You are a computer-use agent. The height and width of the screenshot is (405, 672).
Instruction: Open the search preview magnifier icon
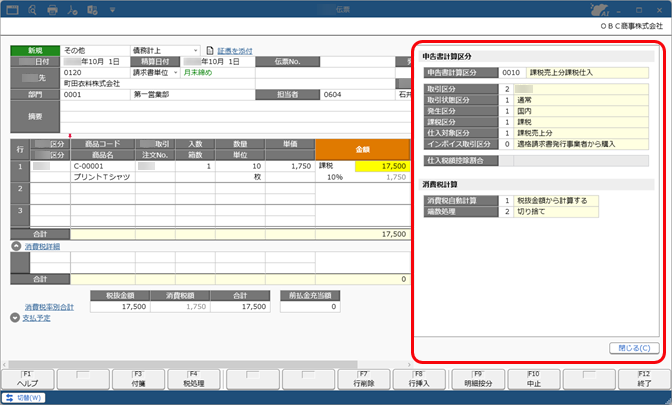[32, 9]
